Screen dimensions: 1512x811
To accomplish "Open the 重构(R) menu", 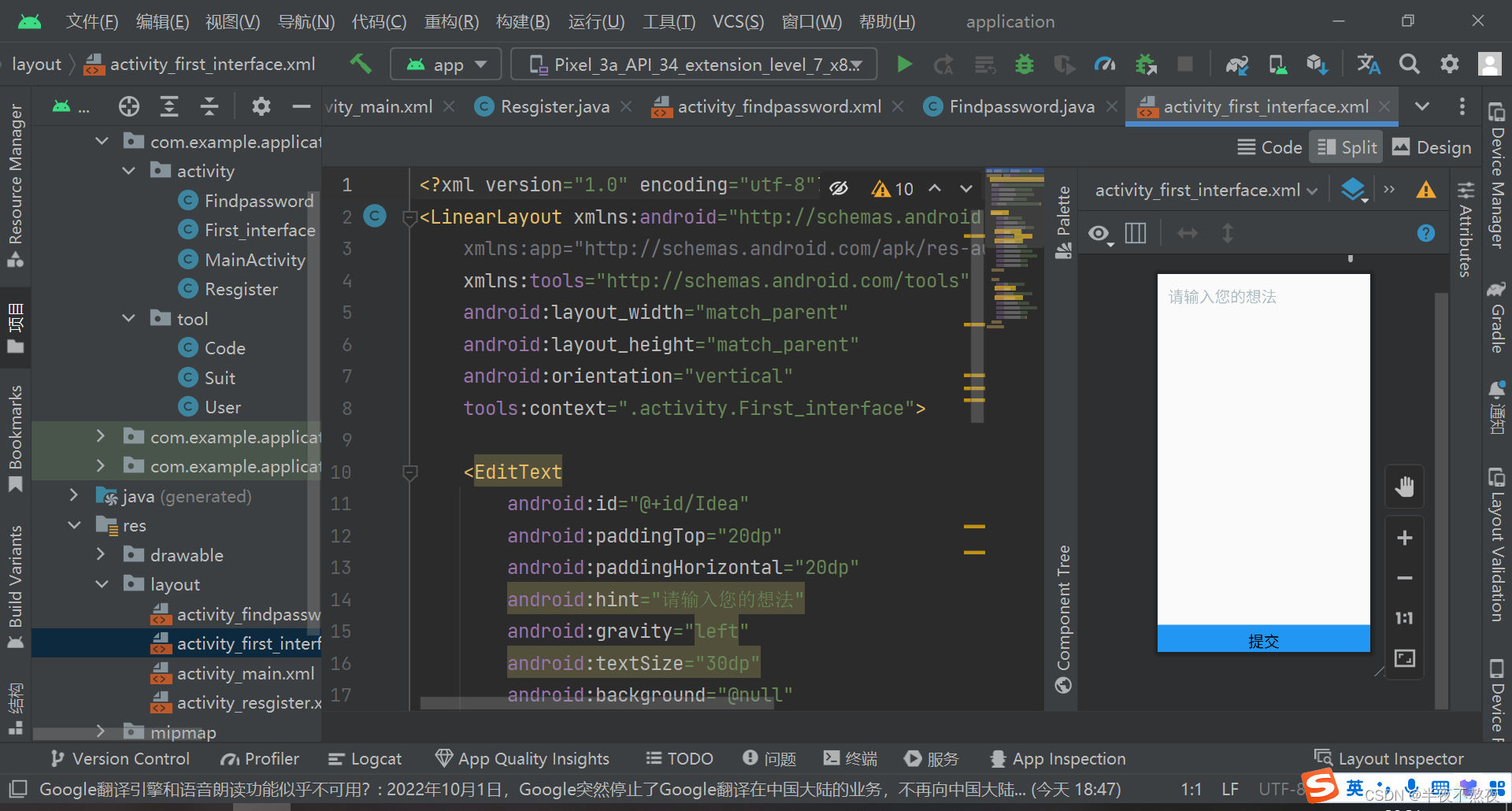I will (450, 21).
